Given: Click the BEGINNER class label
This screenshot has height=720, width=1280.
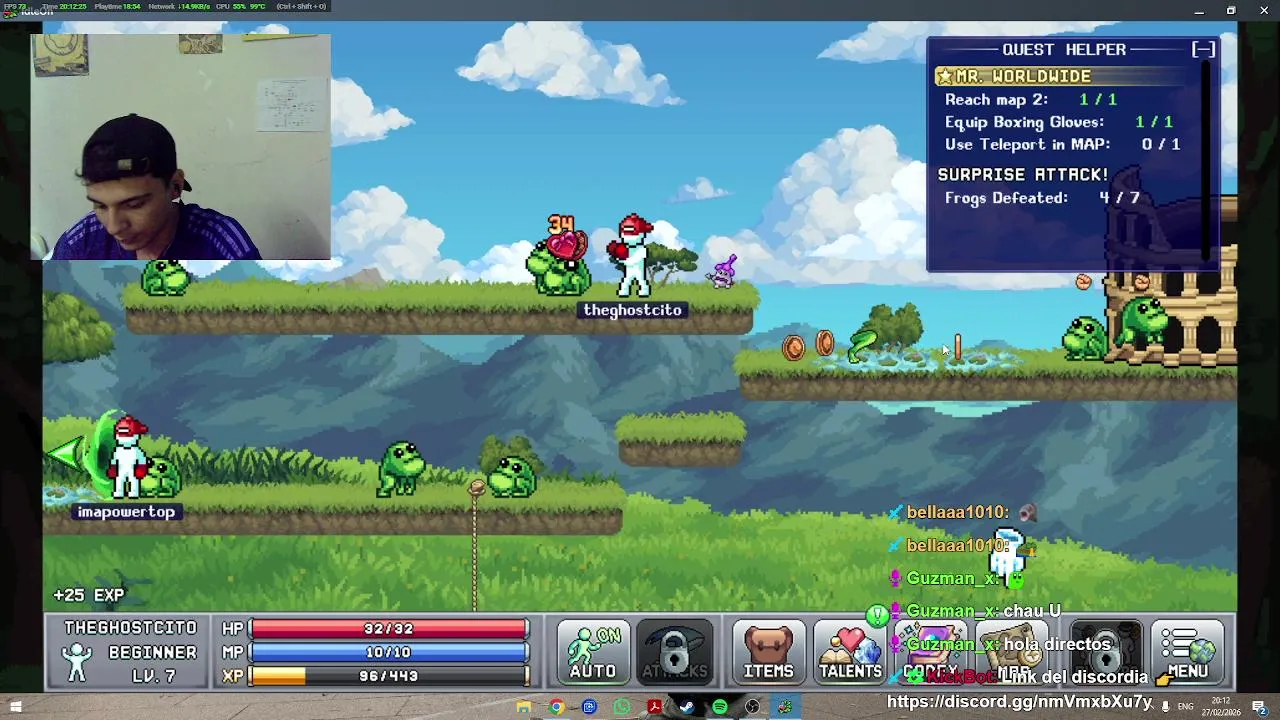Looking at the screenshot, I should (152, 652).
